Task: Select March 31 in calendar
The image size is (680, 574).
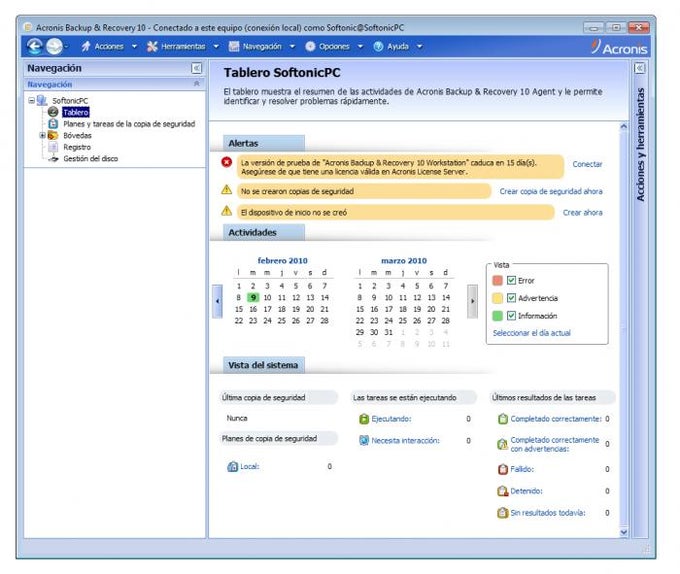Action: click(x=389, y=332)
